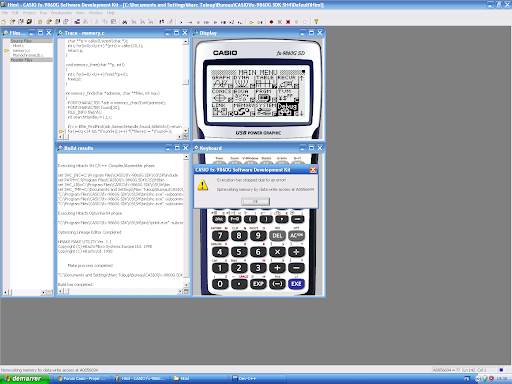512x384 pixels.
Task: Tap the DEL key on calculator keypad
Action: pyautogui.click(x=277, y=236)
